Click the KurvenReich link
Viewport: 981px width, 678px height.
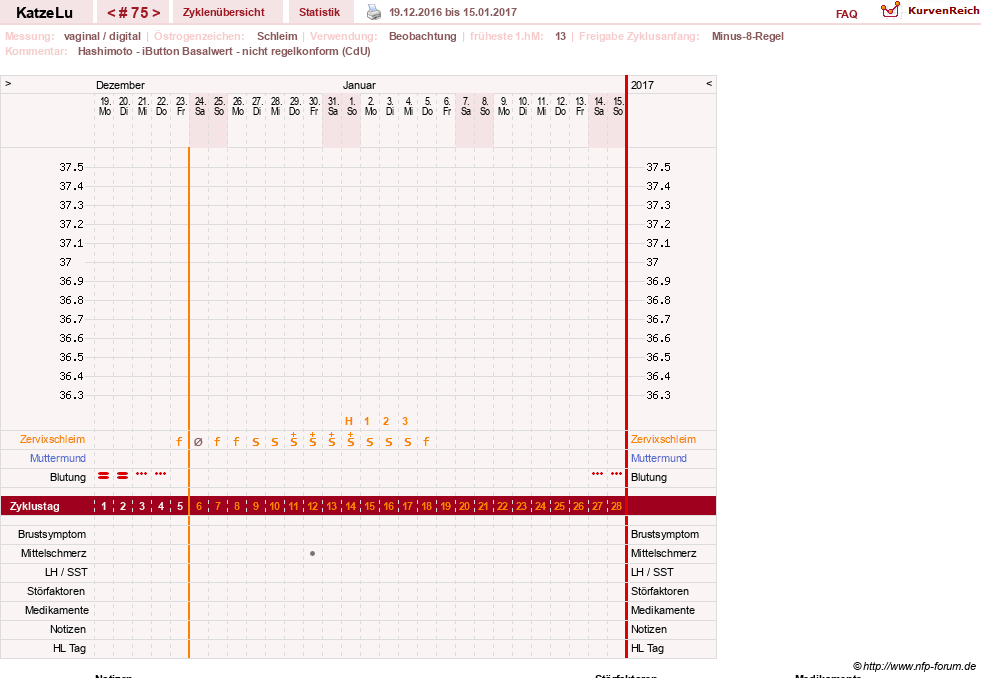pos(943,11)
